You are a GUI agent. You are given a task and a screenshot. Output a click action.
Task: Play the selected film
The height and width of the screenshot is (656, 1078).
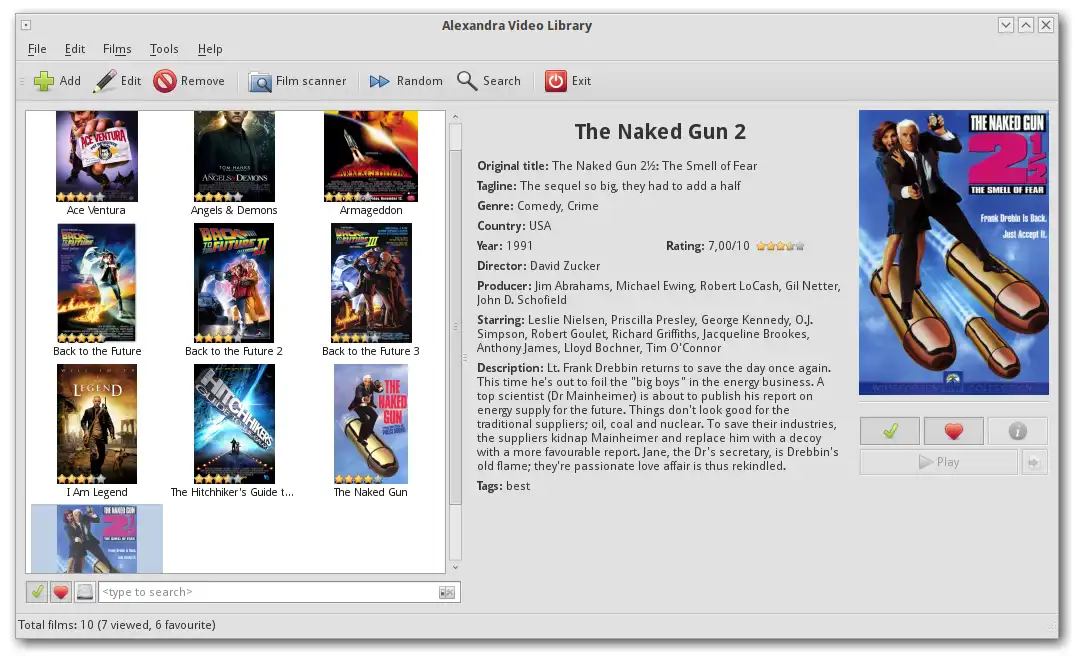938,462
